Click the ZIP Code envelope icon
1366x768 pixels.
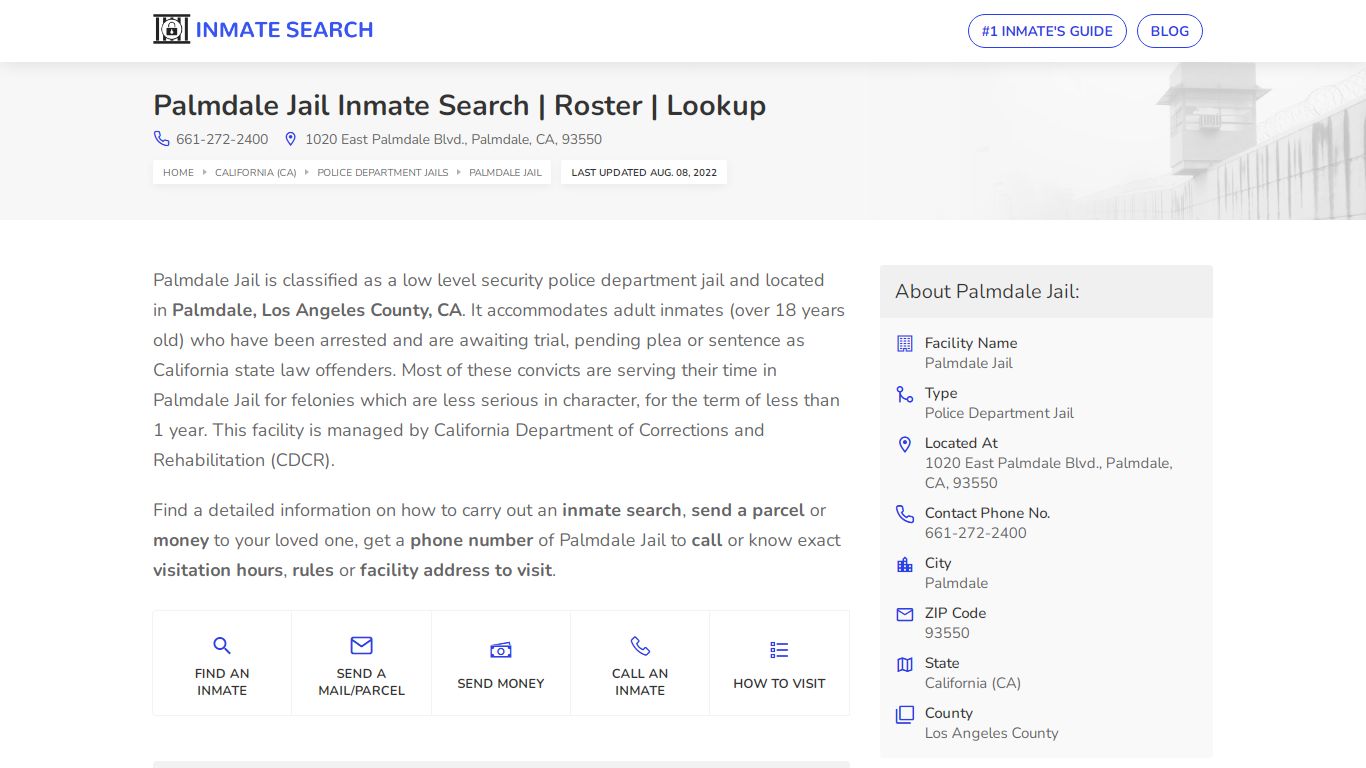pos(905,614)
